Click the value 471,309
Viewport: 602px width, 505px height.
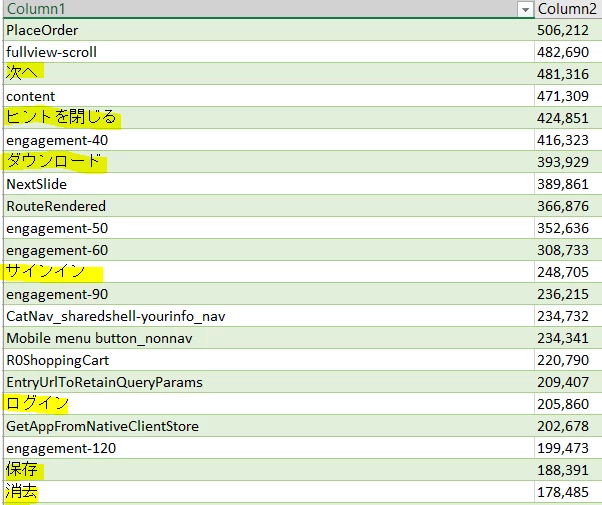pos(562,96)
